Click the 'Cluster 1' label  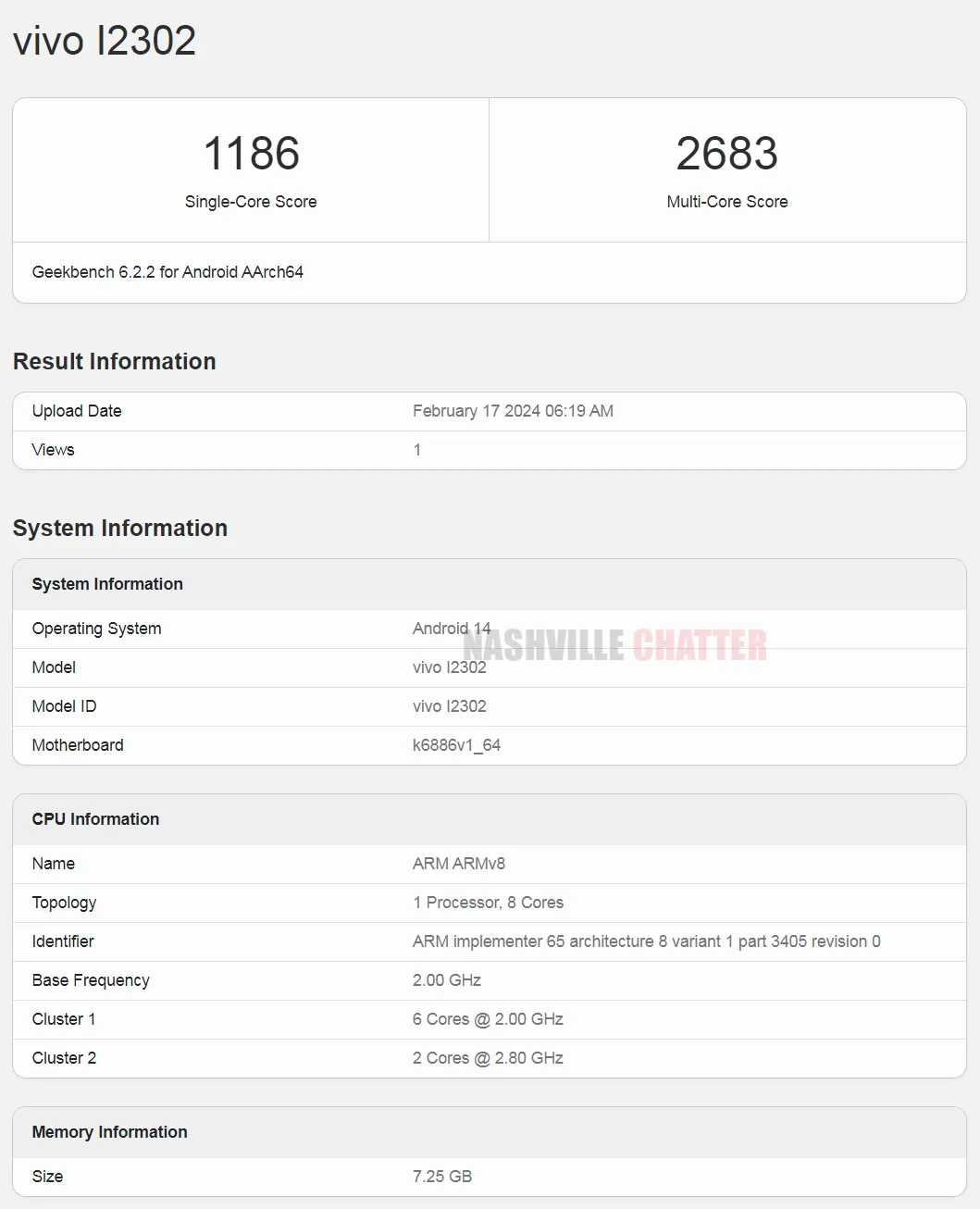click(x=64, y=1019)
